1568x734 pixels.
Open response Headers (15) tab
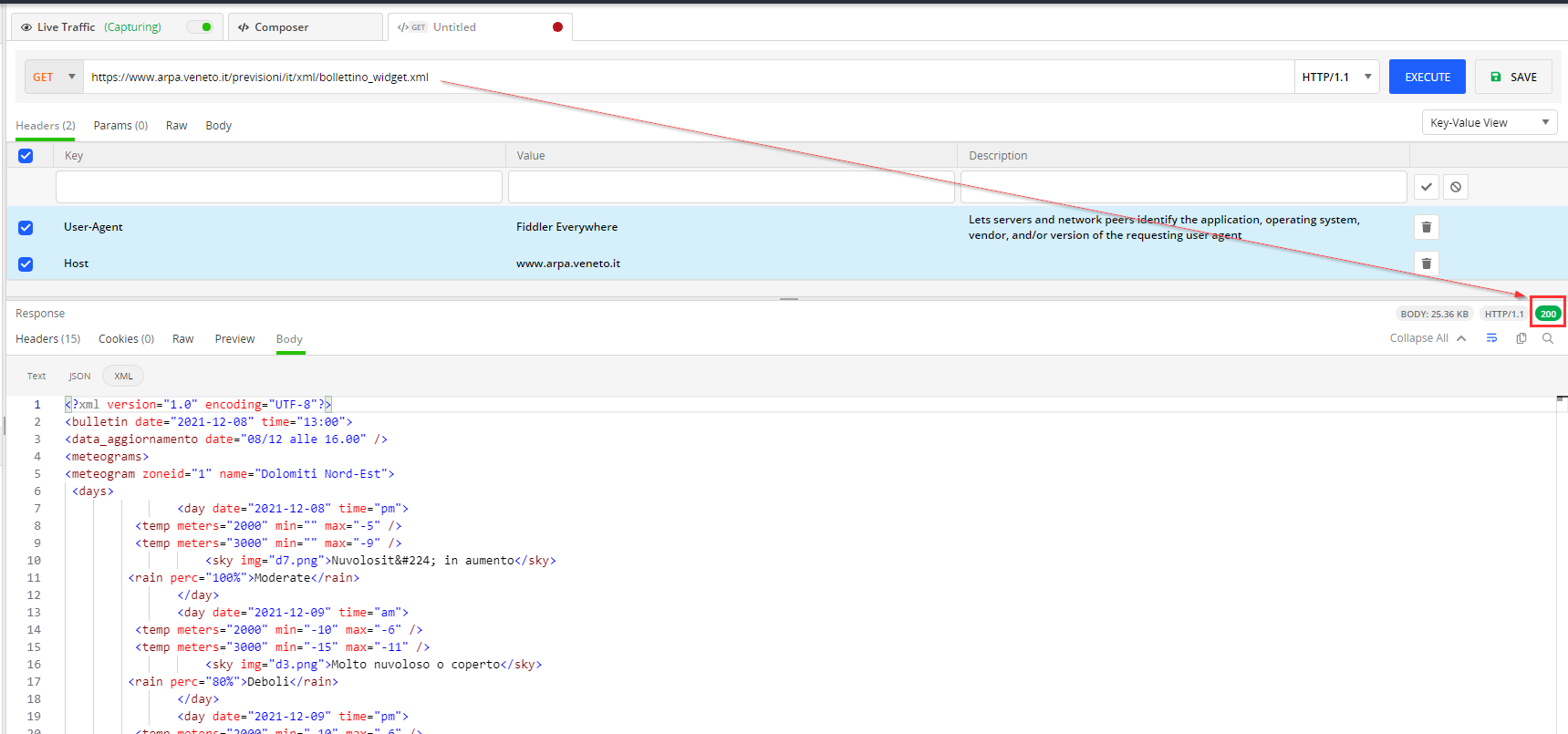pyautogui.click(x=47, y=339)
